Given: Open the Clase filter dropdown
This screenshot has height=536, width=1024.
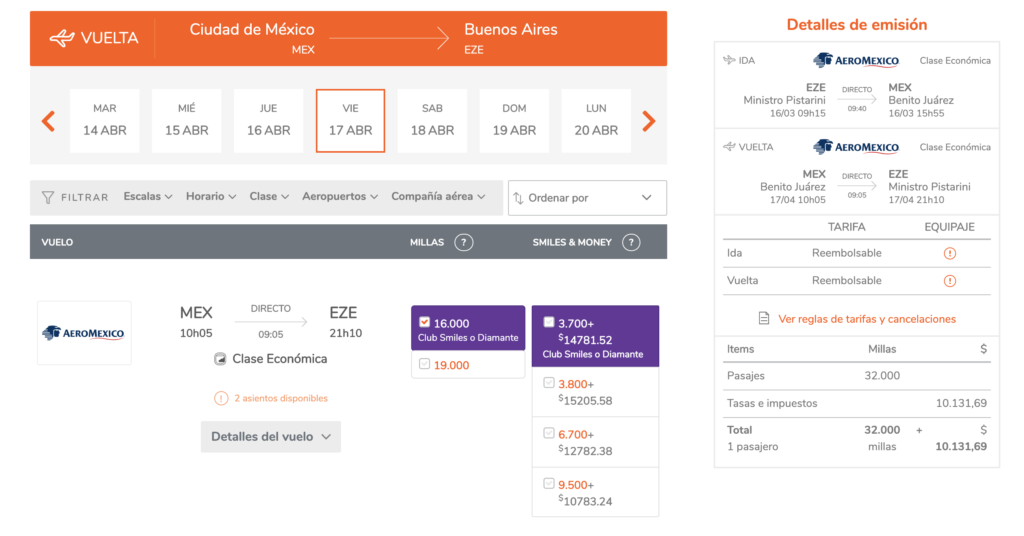Looking at the screenshot, I should click(269, 197).
